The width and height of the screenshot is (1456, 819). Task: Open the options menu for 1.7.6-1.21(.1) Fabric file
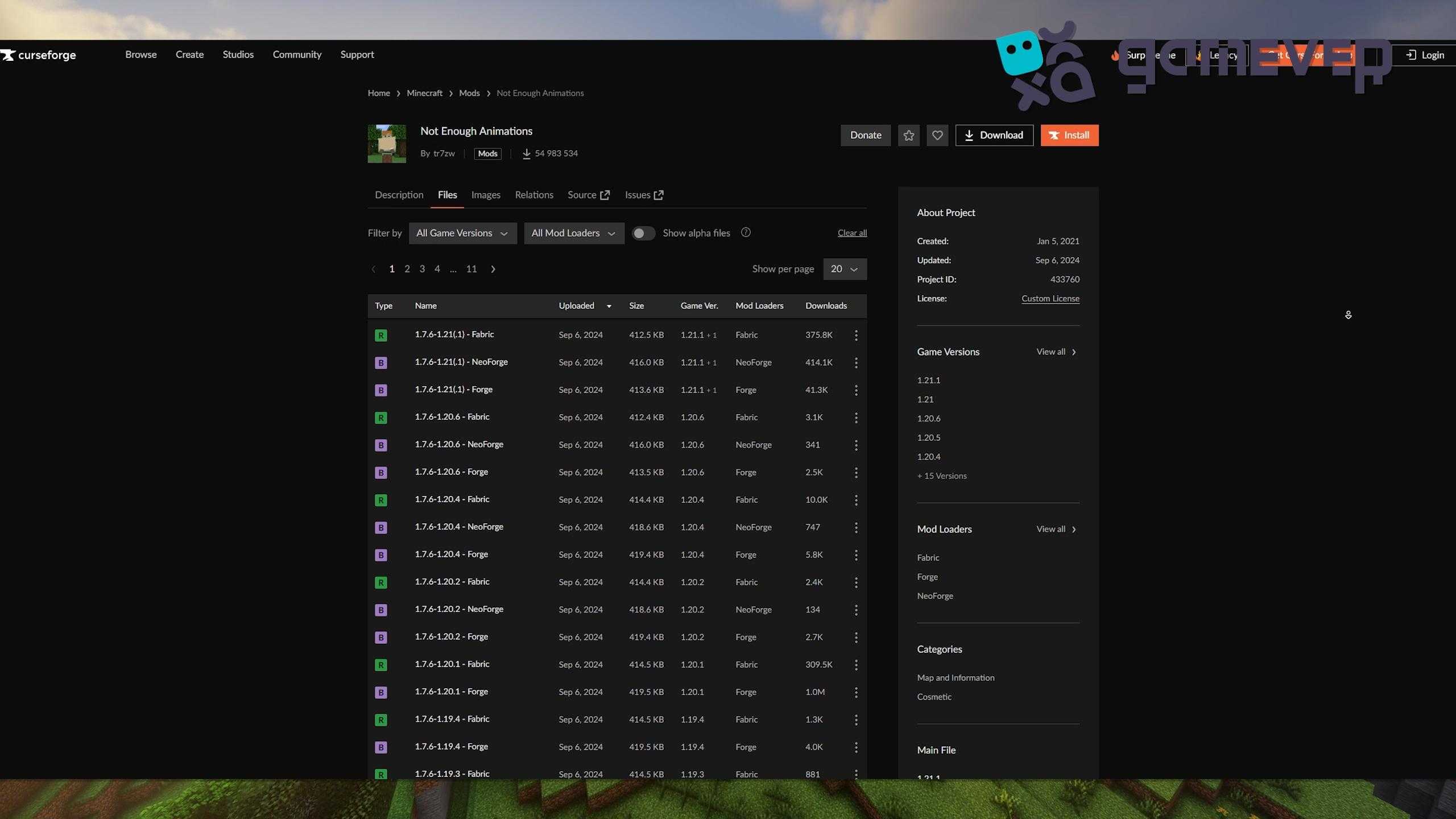[x=857, y=335]
